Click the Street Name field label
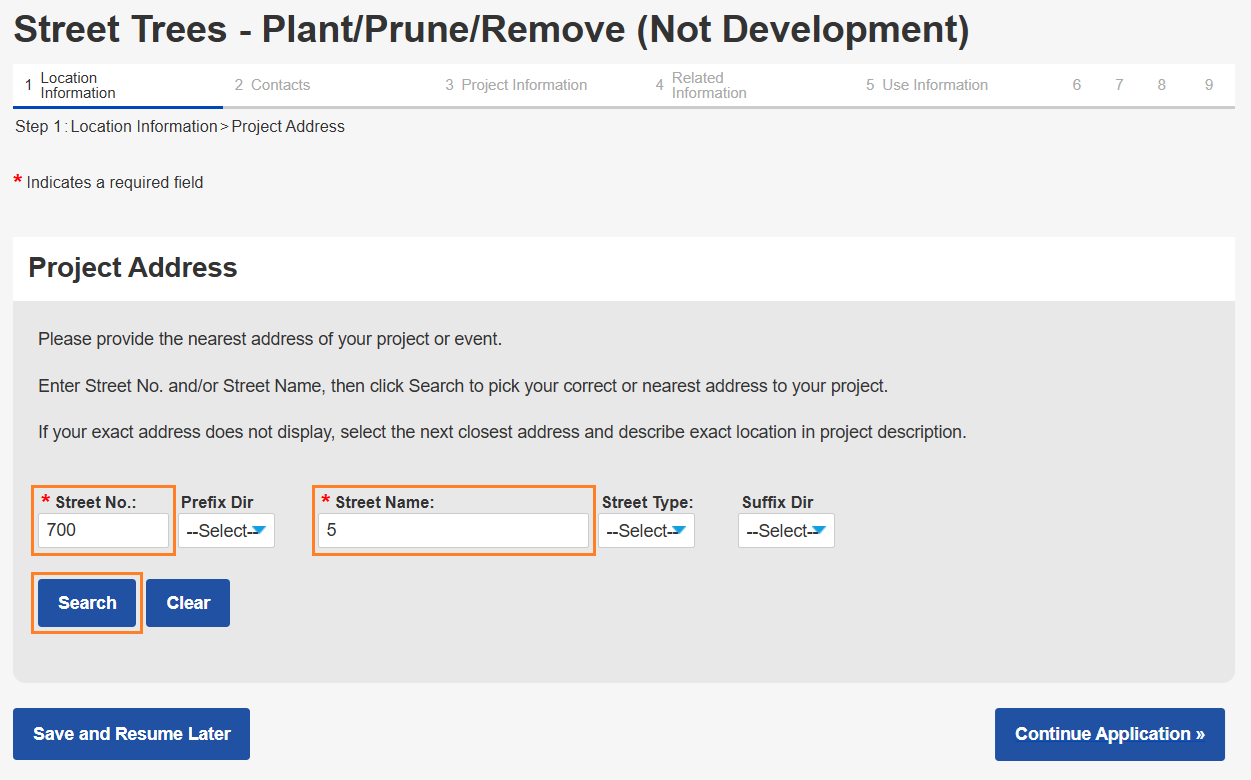This screenshot has width=1251, height=780. click(384, 503)
